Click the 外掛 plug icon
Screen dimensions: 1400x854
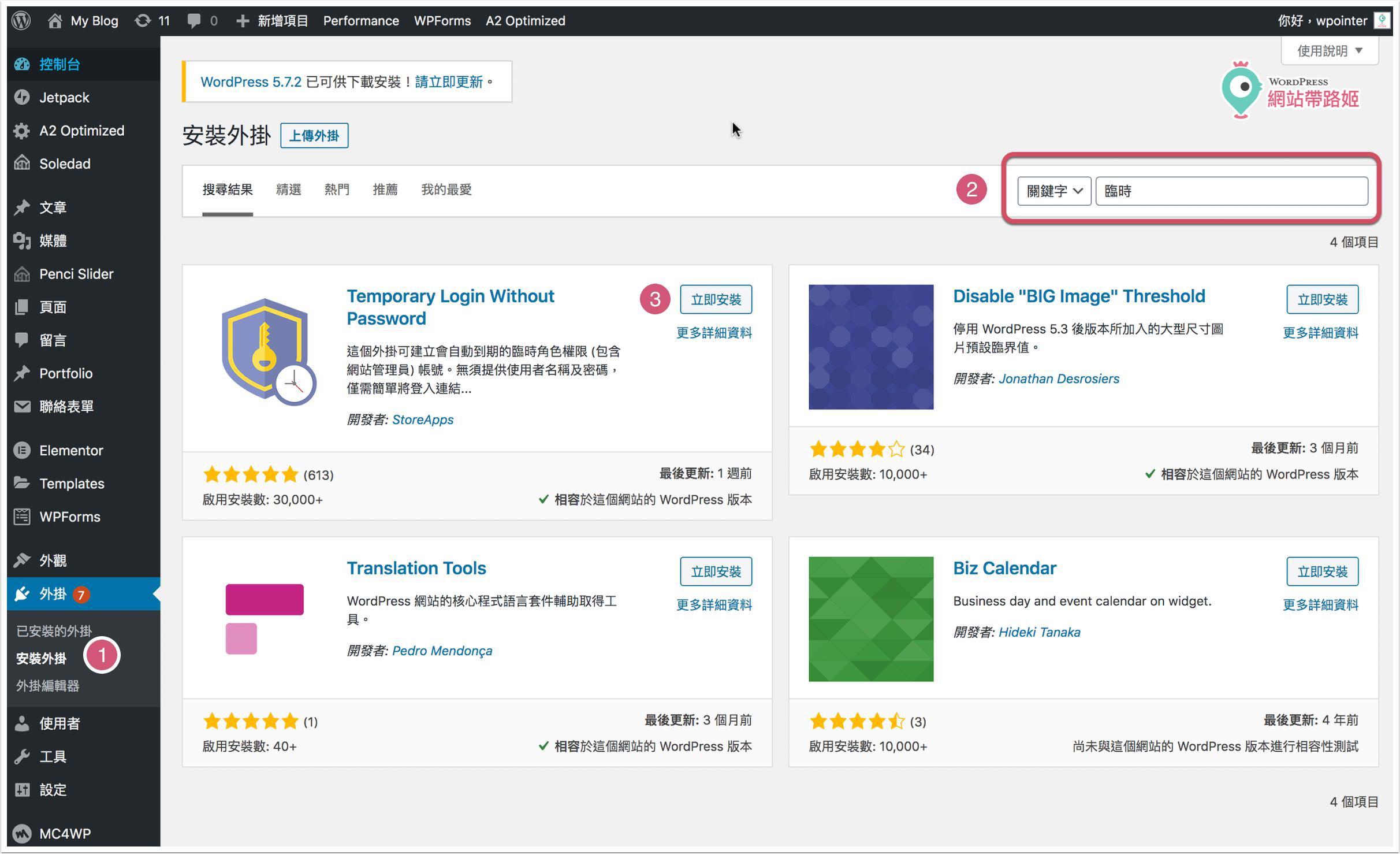tap(22, 594)
